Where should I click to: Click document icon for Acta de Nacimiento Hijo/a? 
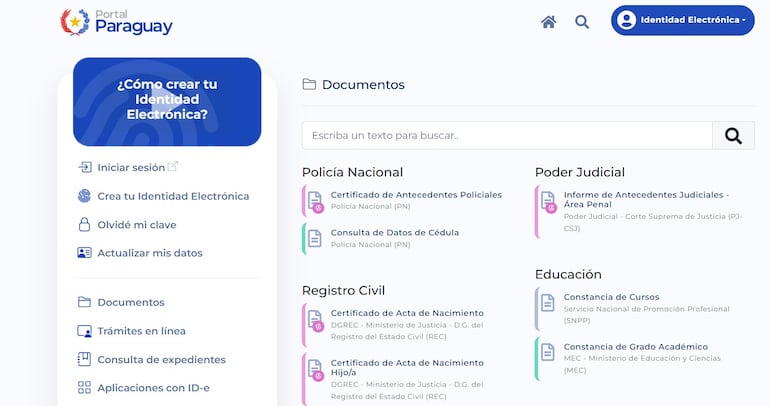pos(315,371)
